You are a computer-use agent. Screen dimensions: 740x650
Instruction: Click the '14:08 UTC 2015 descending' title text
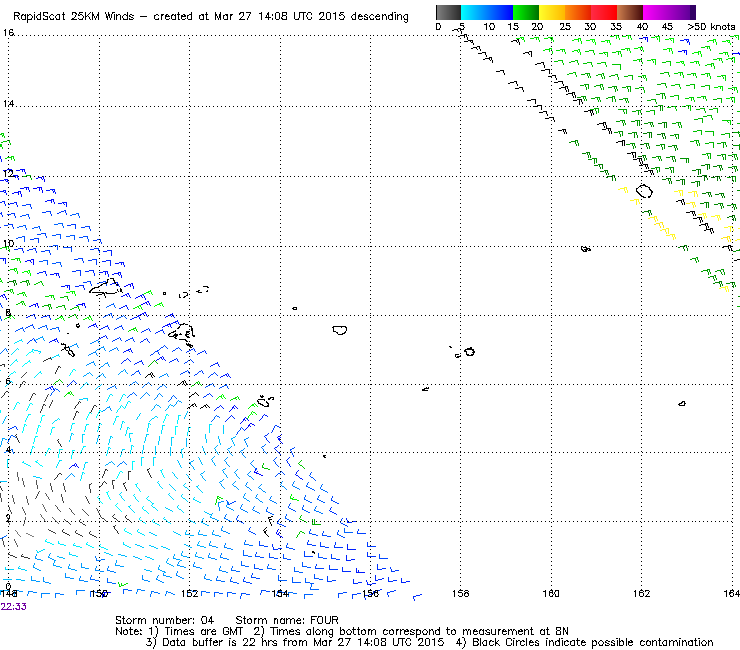(333, 17)
